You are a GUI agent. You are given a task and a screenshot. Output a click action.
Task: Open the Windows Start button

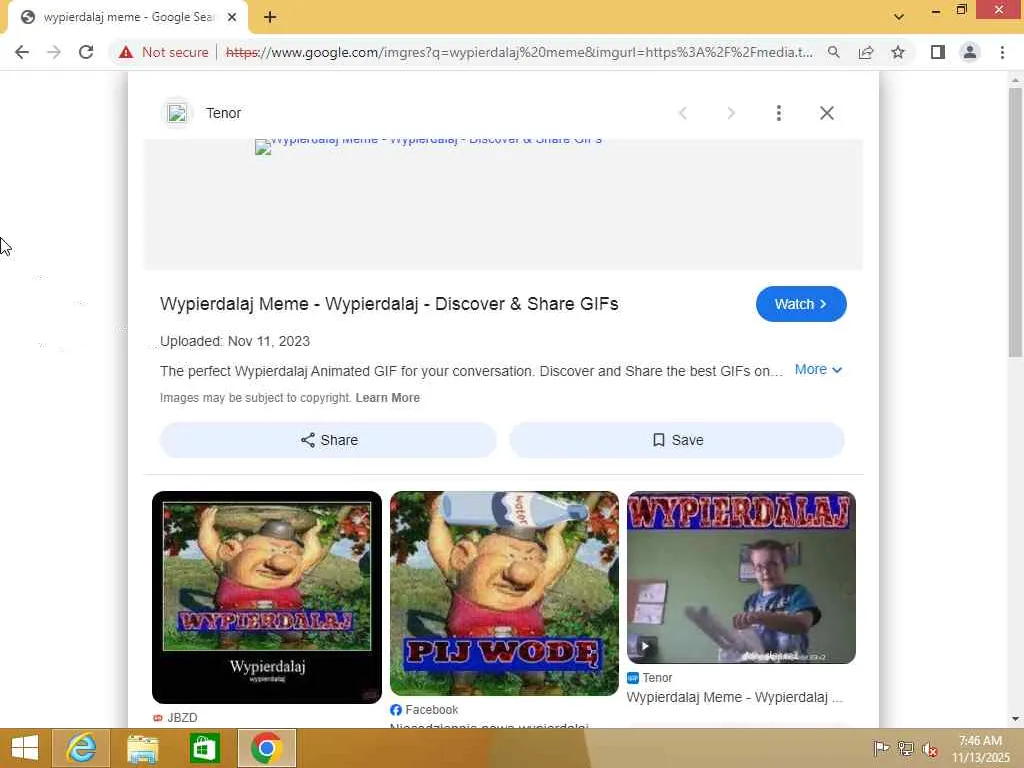25,748
